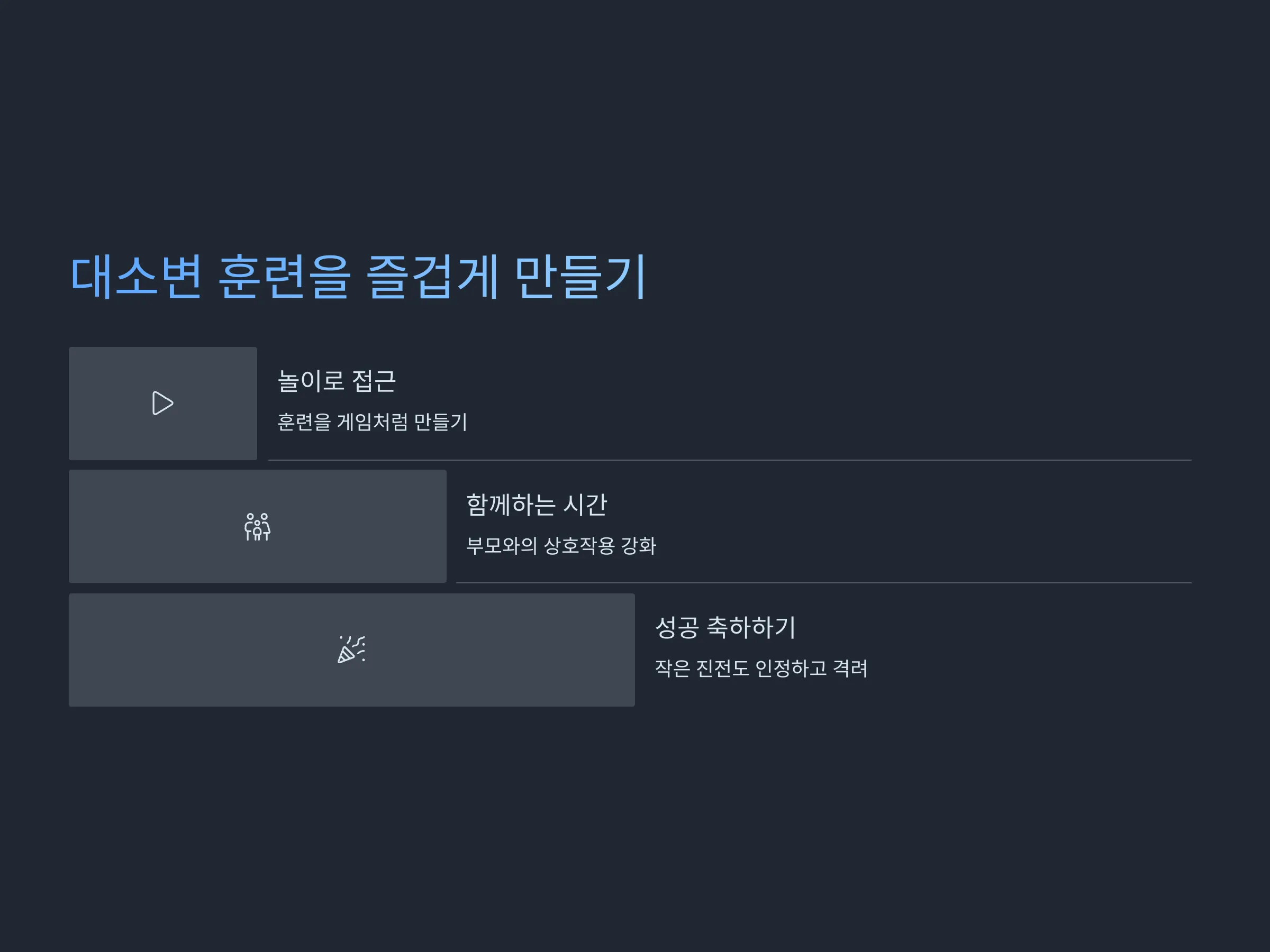Click the heading 놀이로 접근

[337, 381]
